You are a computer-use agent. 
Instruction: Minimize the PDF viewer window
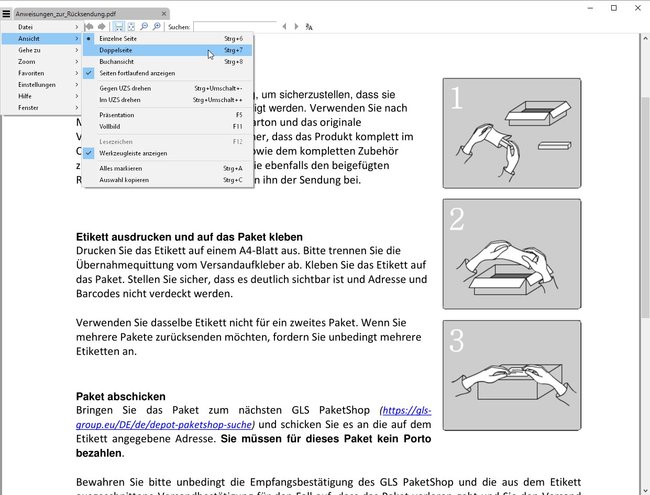point(590,8)
